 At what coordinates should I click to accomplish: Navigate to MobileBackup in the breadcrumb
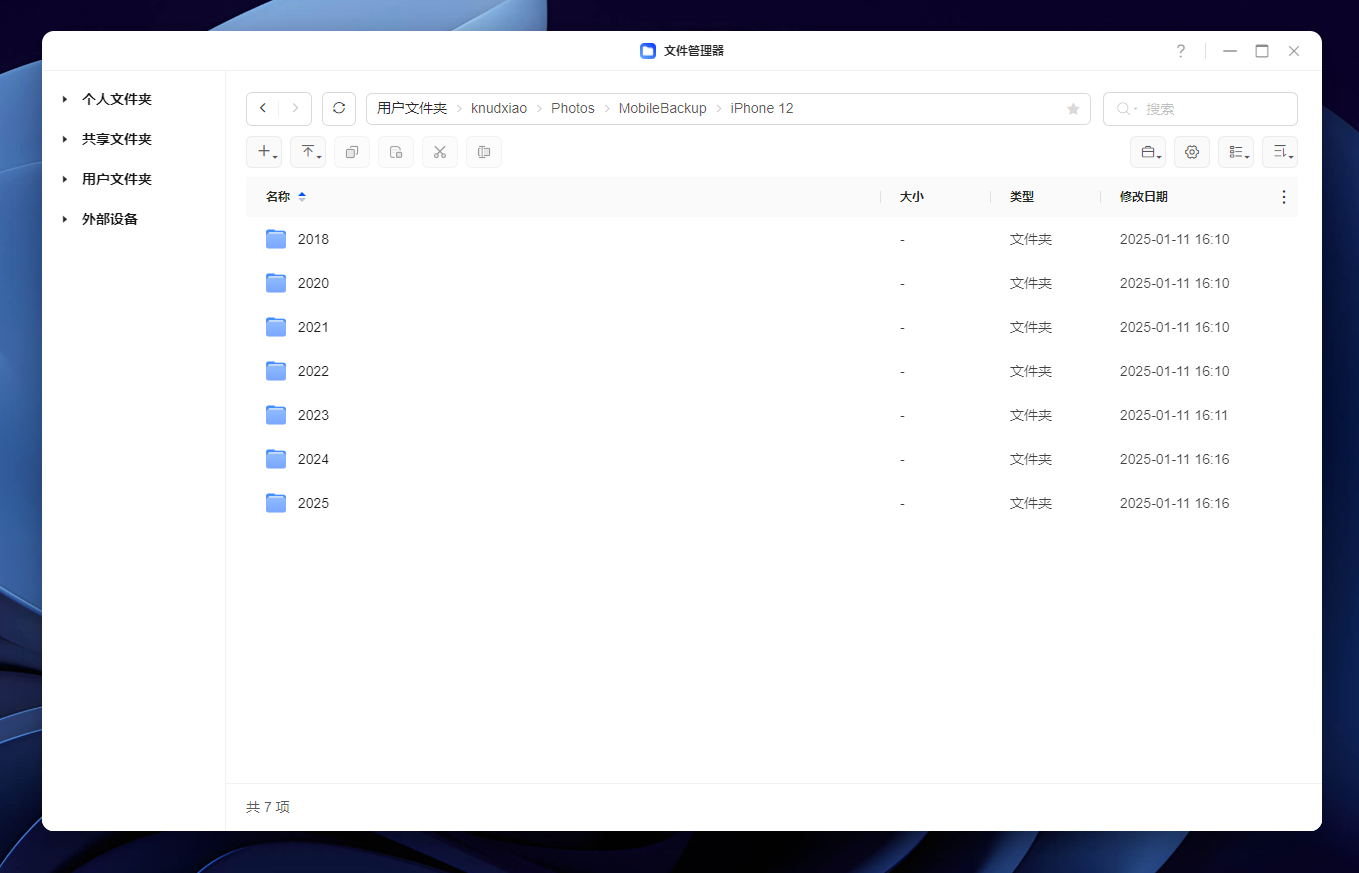(x=662, y=108)
